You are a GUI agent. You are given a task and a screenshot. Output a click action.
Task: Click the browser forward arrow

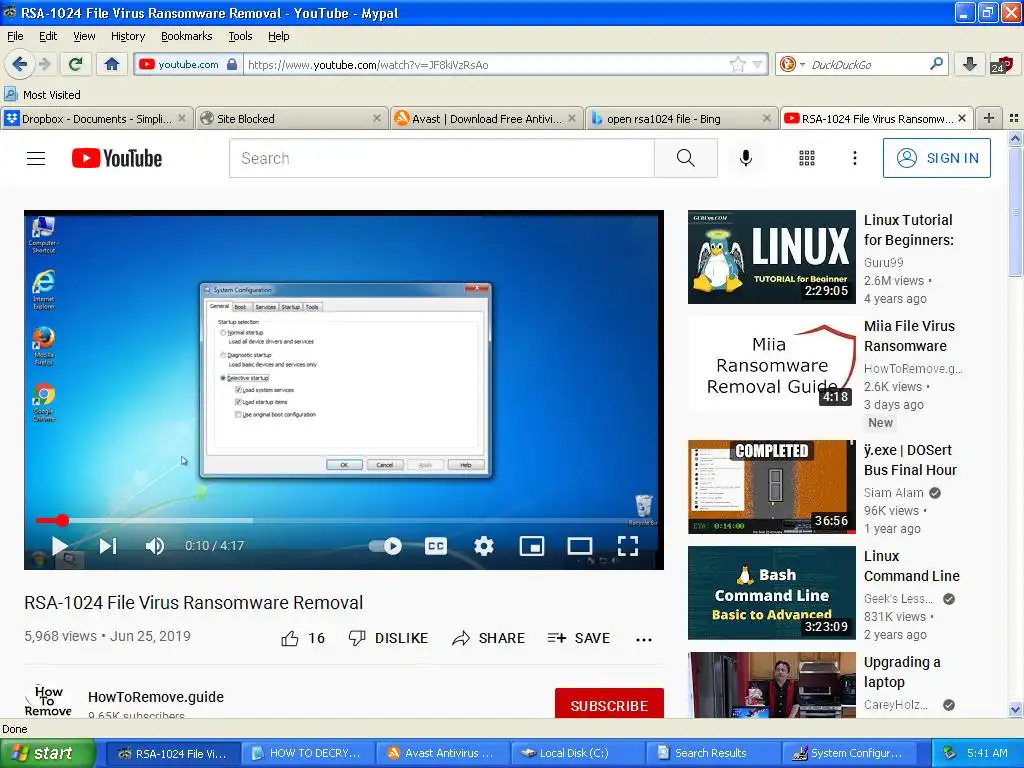44,64
